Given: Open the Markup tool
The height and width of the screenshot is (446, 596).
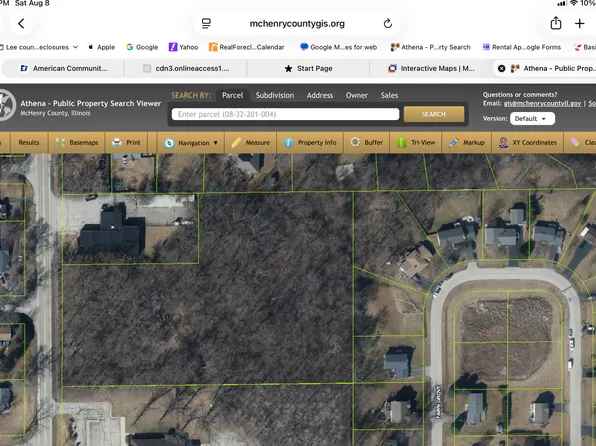Looking at the screenshot, I should click(x=466, y=143).
